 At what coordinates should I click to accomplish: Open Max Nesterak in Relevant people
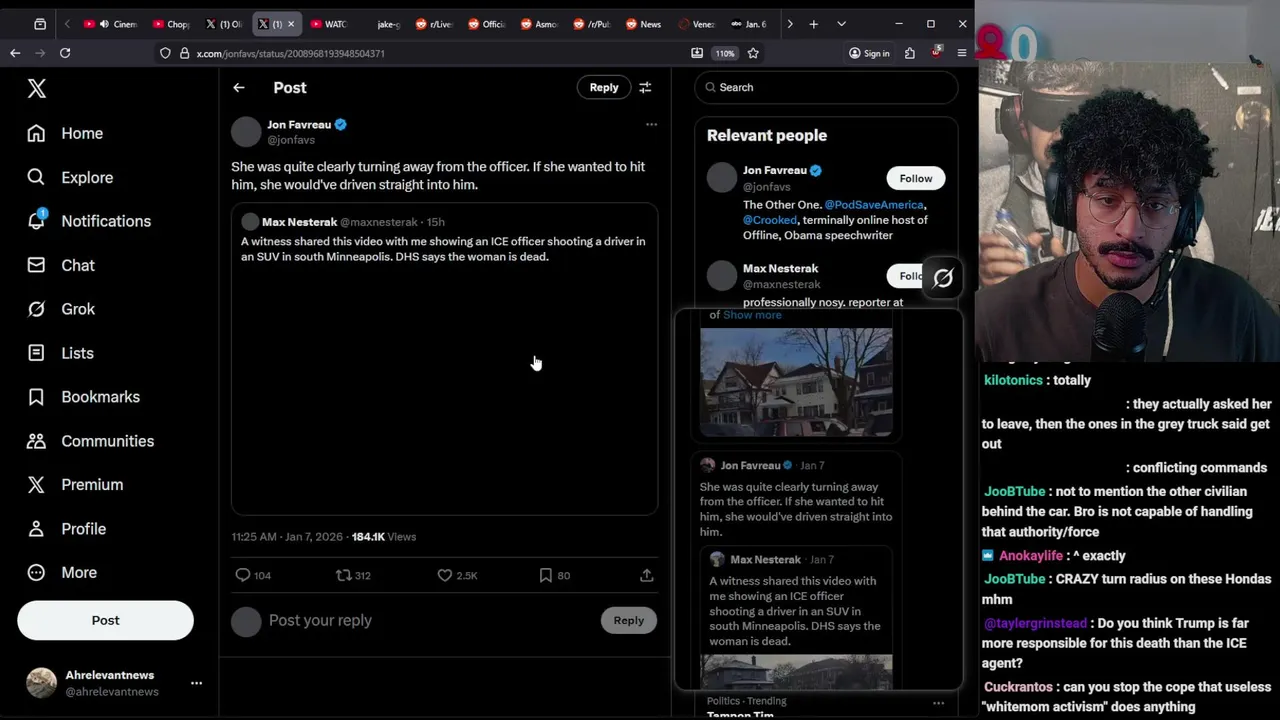780,268
